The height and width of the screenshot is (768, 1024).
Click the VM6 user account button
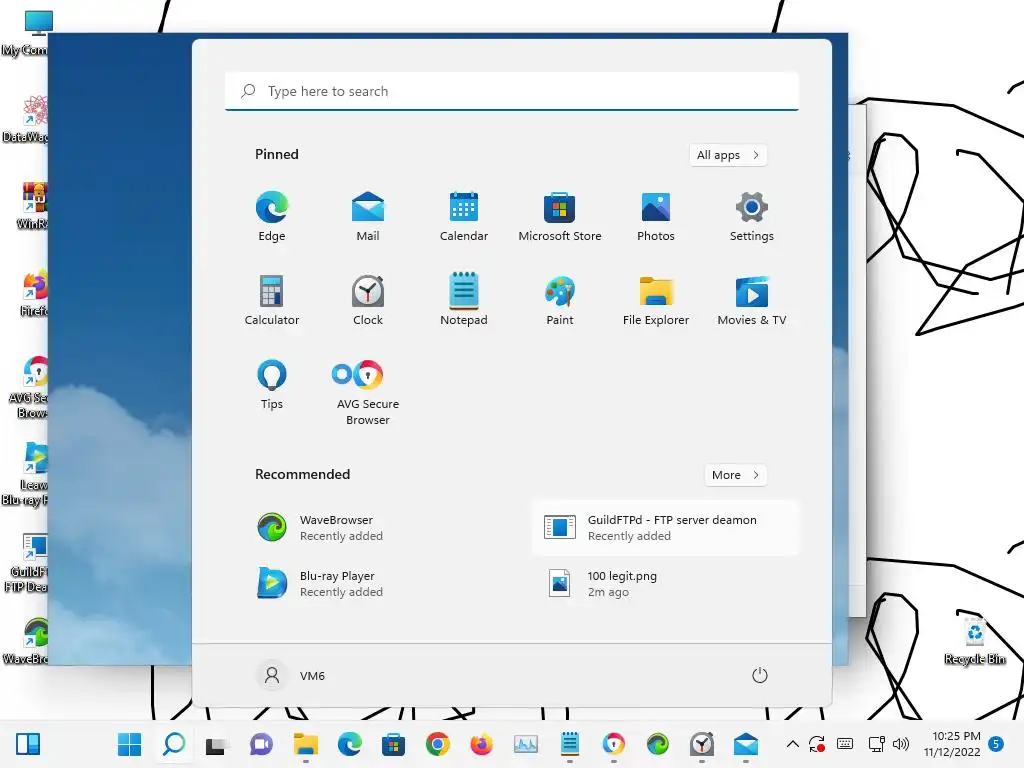(291, 675)
